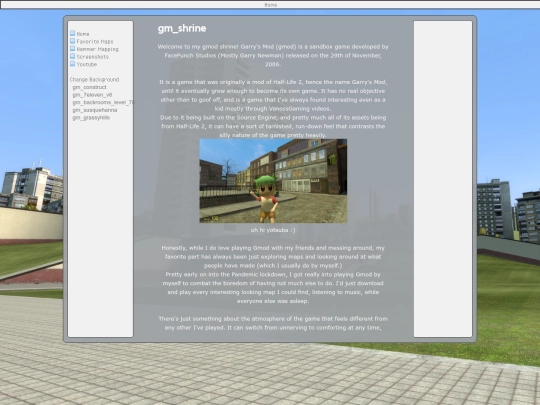Viewport: 540px width, 405px height.
Task: Click the icon beside Favorite Maps
Action: [x=72, y=41]
